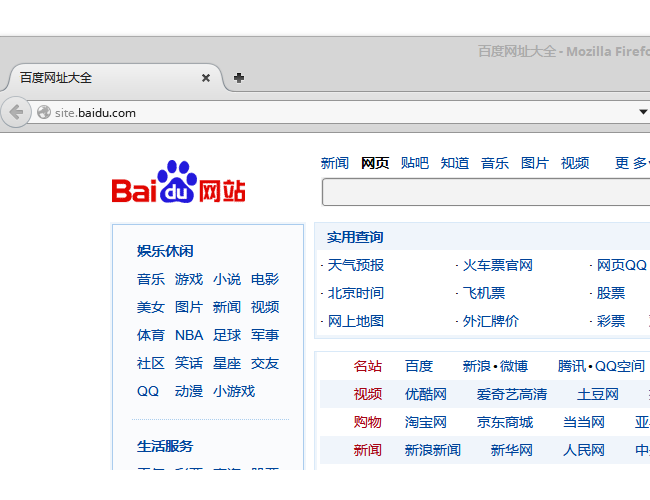Open the 体育 category link

(x=151, y=335)
